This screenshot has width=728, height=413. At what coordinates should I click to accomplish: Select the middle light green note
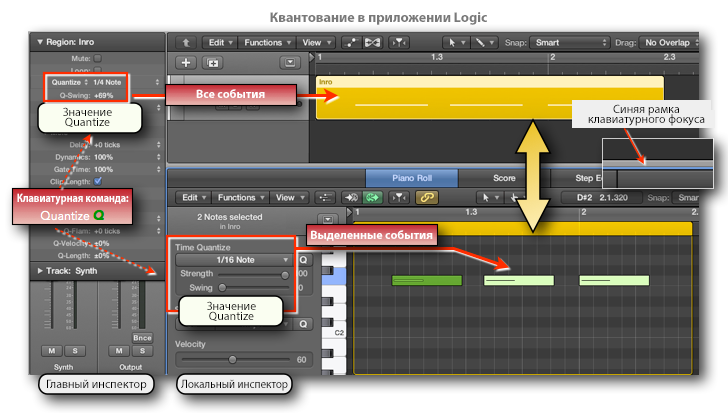(x=519, y=280)
